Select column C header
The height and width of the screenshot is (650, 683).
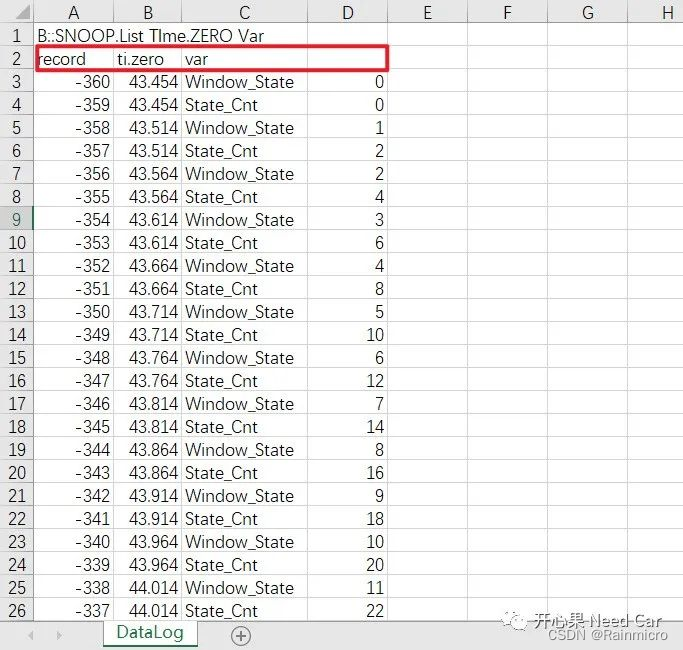pyautogui.click(x=244, y=12)
